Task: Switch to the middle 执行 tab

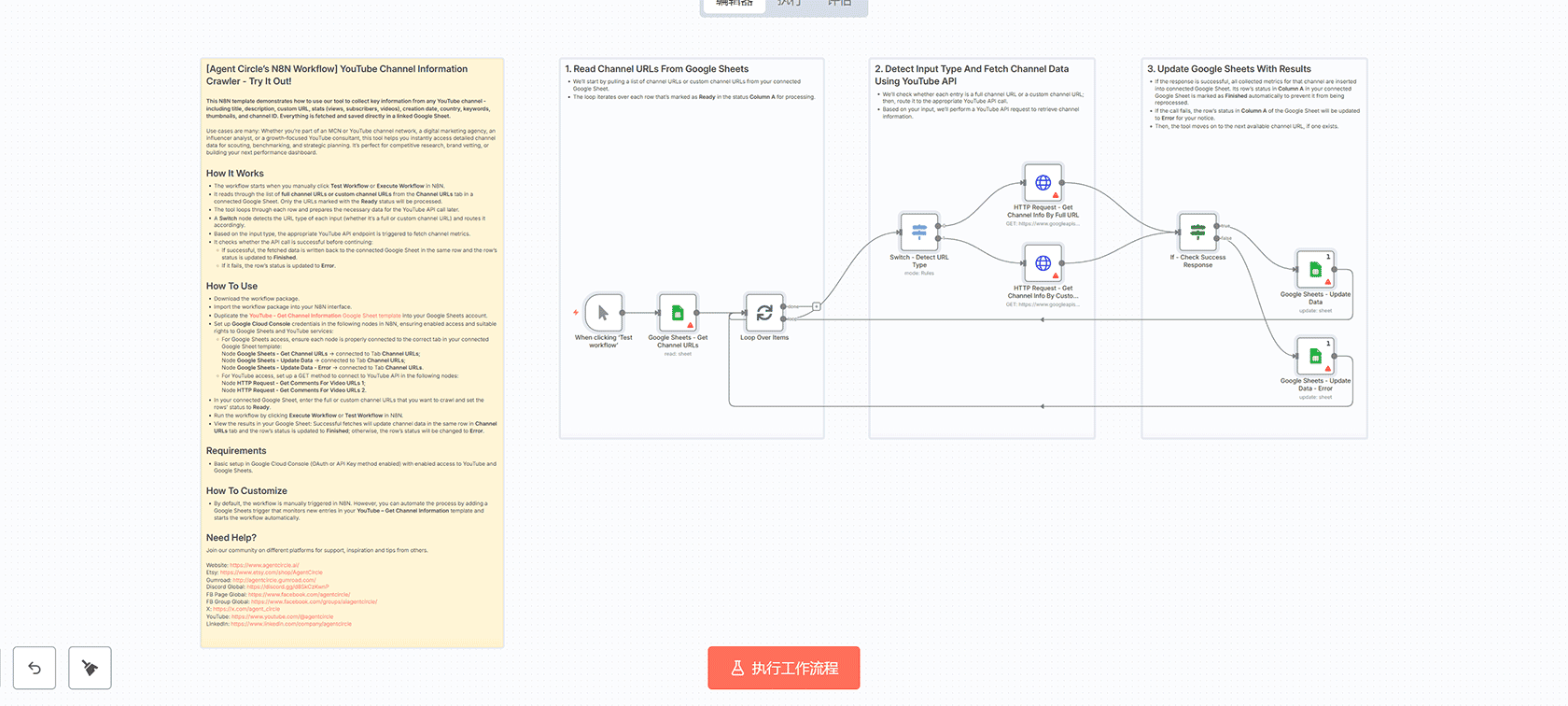Action: click(790, 5)
